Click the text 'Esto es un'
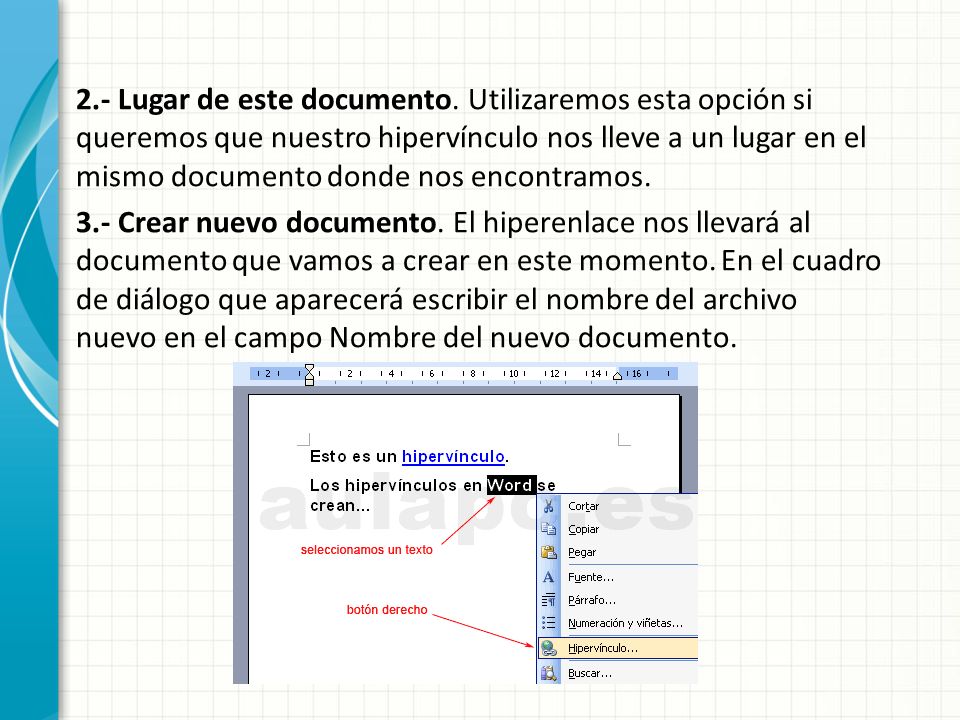Image resolution: width=960 pixels, height=720 pixels. pos(353,457)
